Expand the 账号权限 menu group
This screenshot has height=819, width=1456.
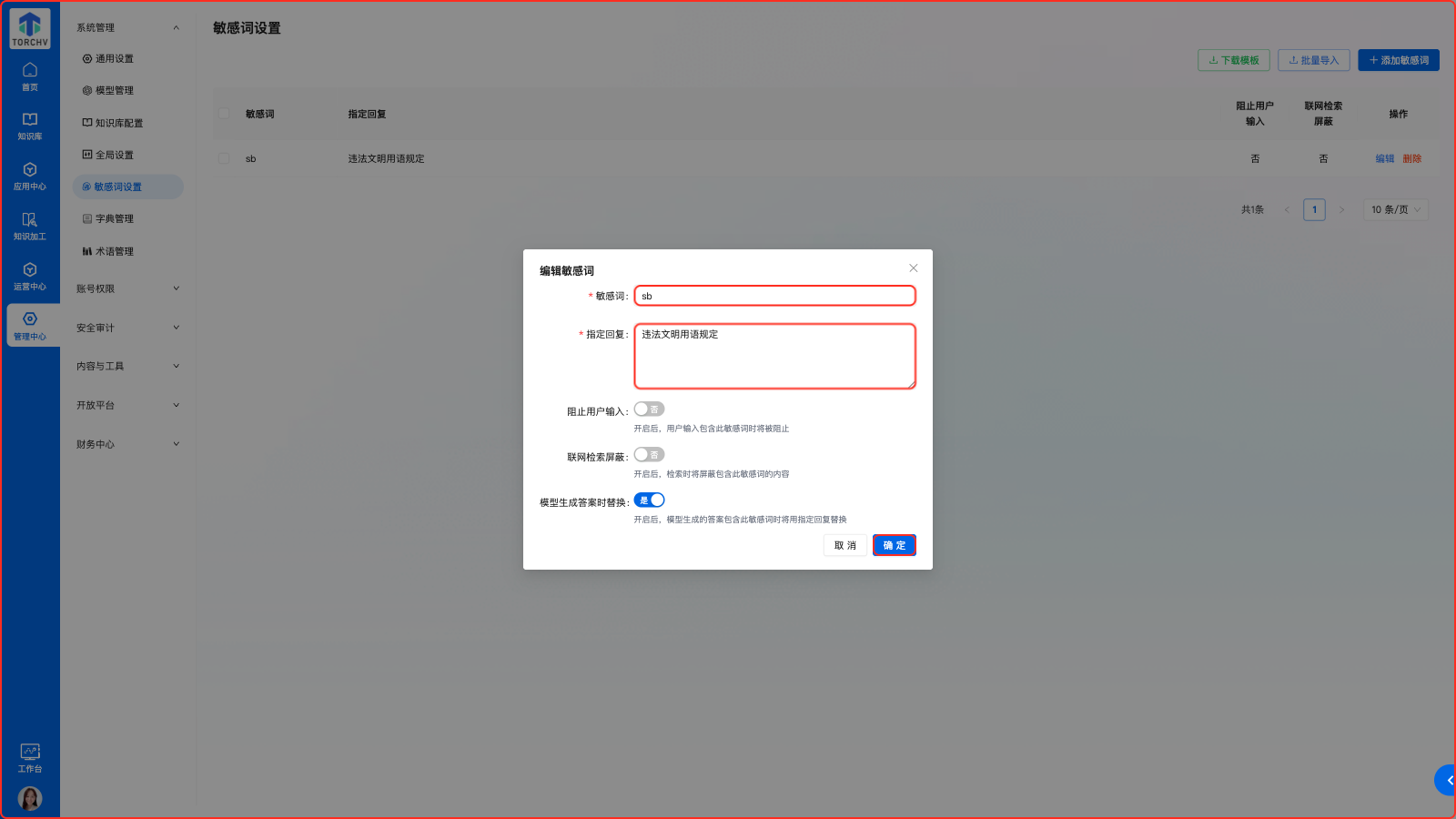click(x=127, y=288)
